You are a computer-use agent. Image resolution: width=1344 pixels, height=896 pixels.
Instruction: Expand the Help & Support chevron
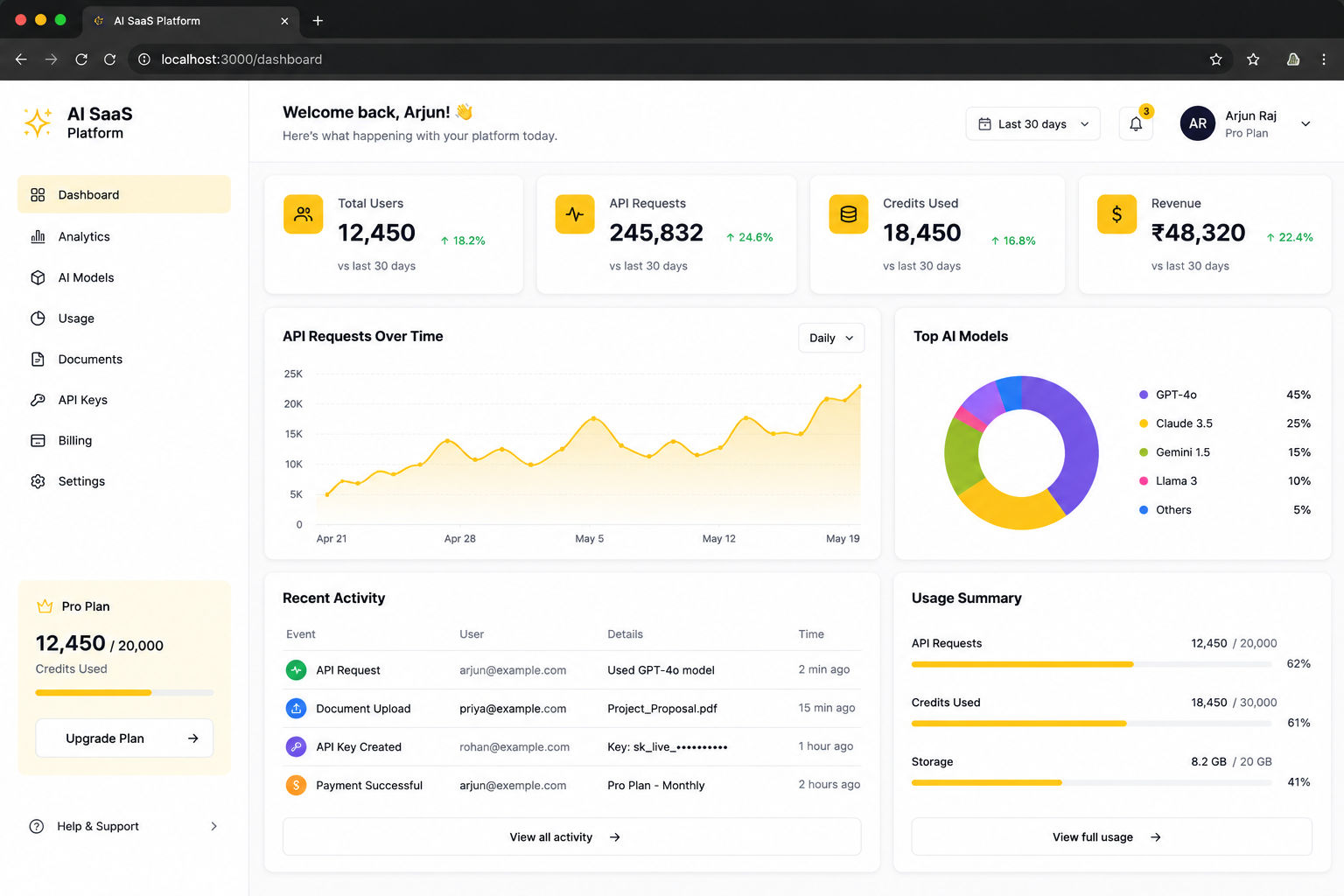point(213,826)
